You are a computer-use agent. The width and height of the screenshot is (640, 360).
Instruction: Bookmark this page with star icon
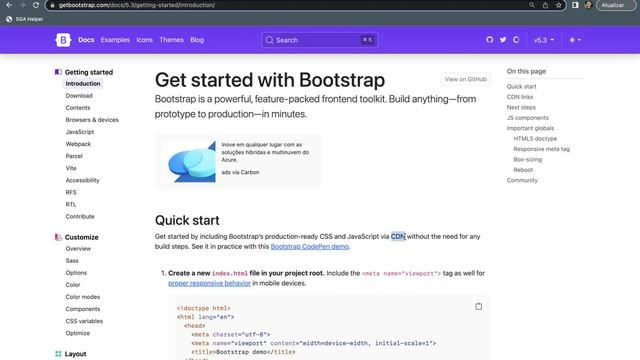point(558,5)
